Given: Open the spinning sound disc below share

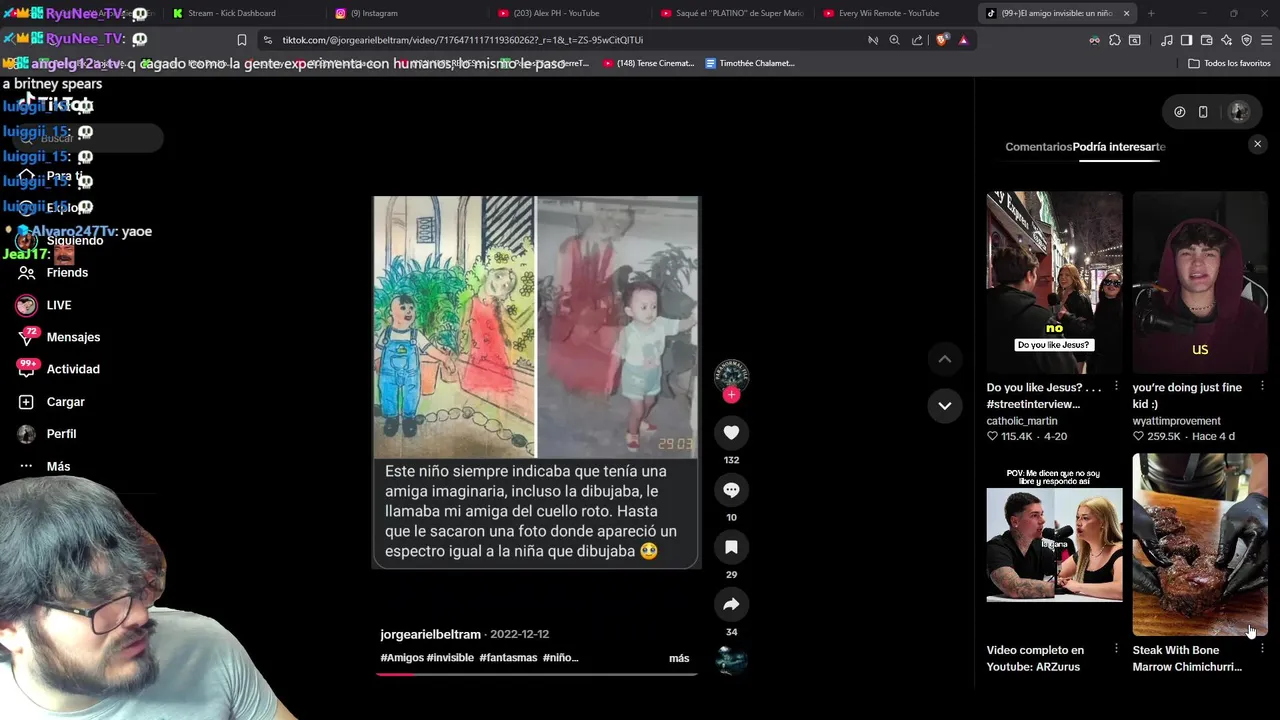Looking at the screenshot, I should [731, 660].
